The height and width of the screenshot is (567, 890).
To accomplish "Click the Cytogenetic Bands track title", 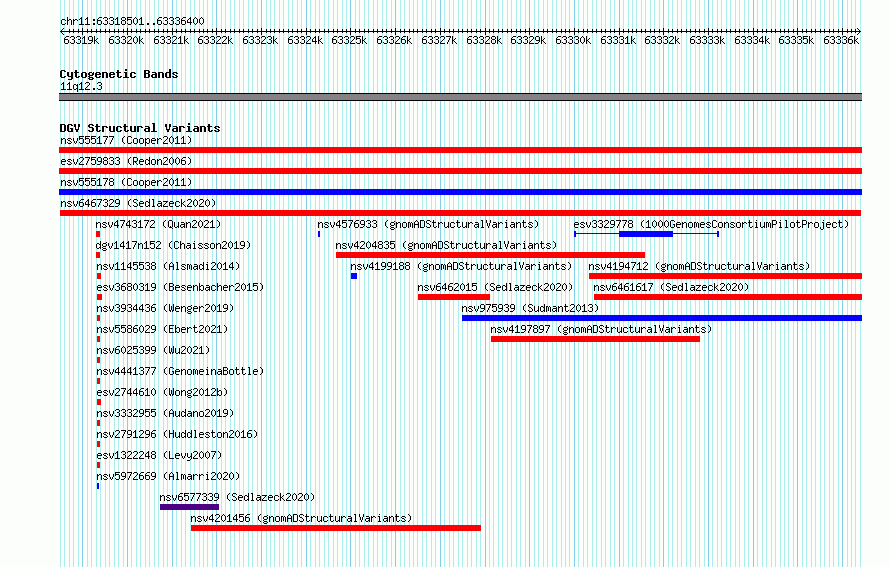I will pyautogui.click(x=119, y=74).
